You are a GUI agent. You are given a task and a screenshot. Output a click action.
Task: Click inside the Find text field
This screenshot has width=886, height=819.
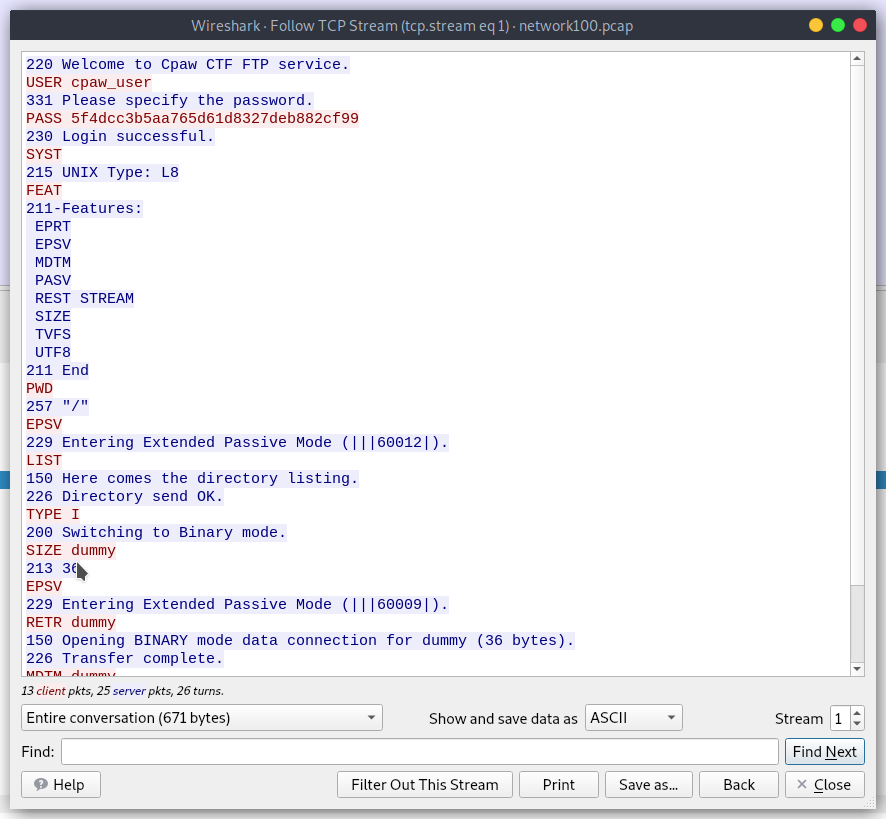(x=420, y=751)
